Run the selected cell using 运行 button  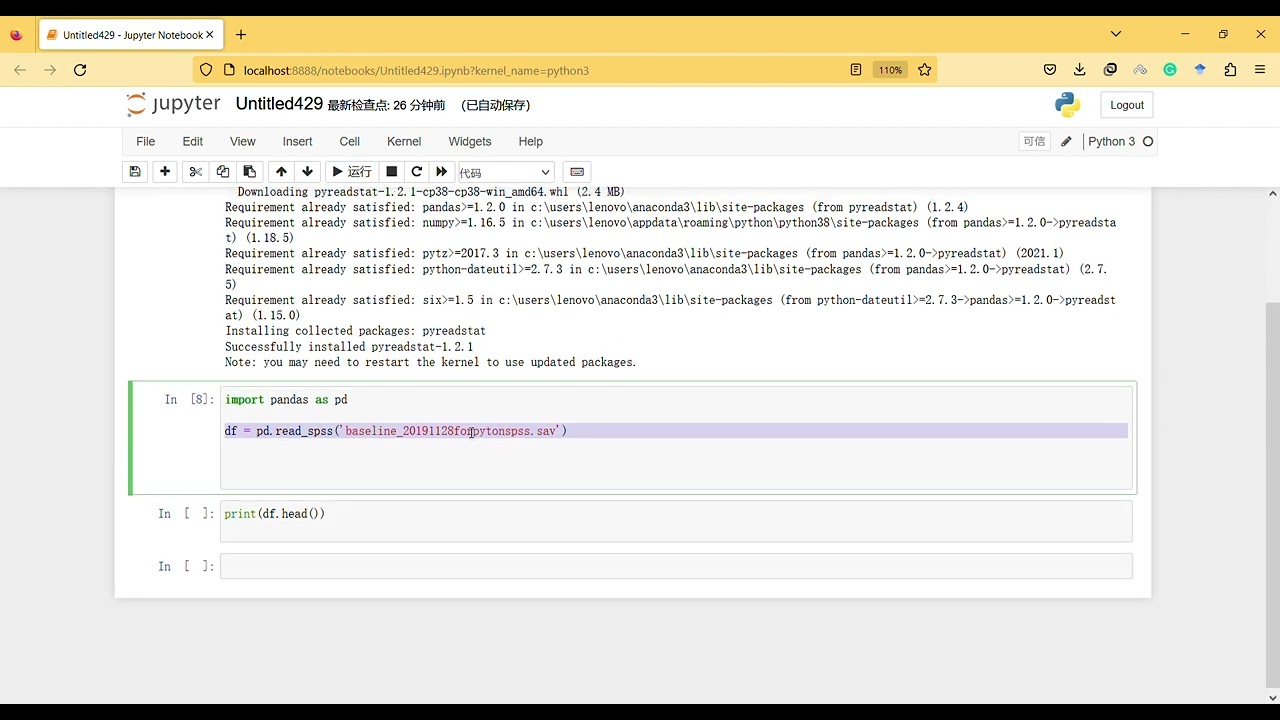tap(351, 172)
